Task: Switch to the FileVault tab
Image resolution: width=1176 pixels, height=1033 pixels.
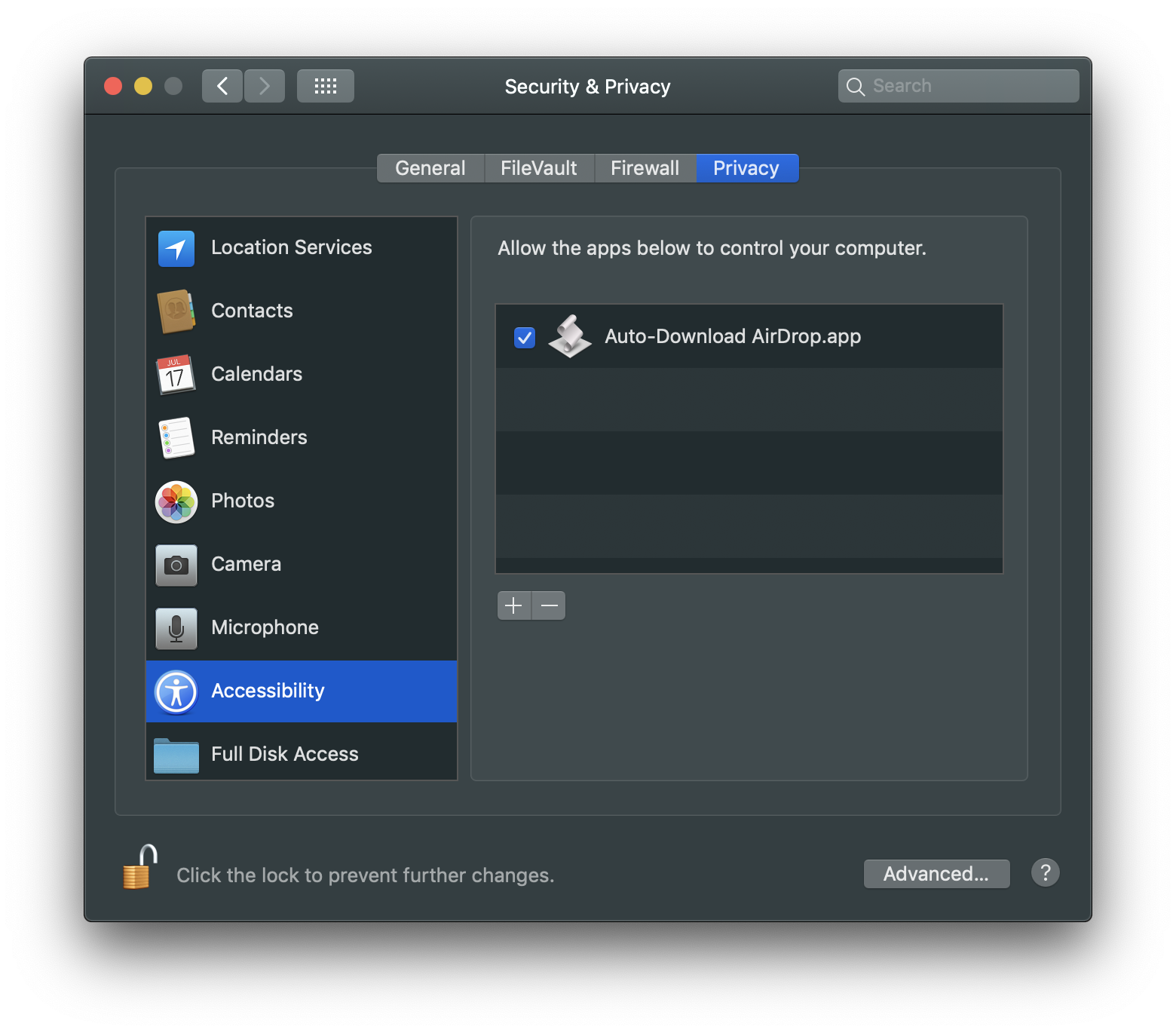Action: point(538,167)
